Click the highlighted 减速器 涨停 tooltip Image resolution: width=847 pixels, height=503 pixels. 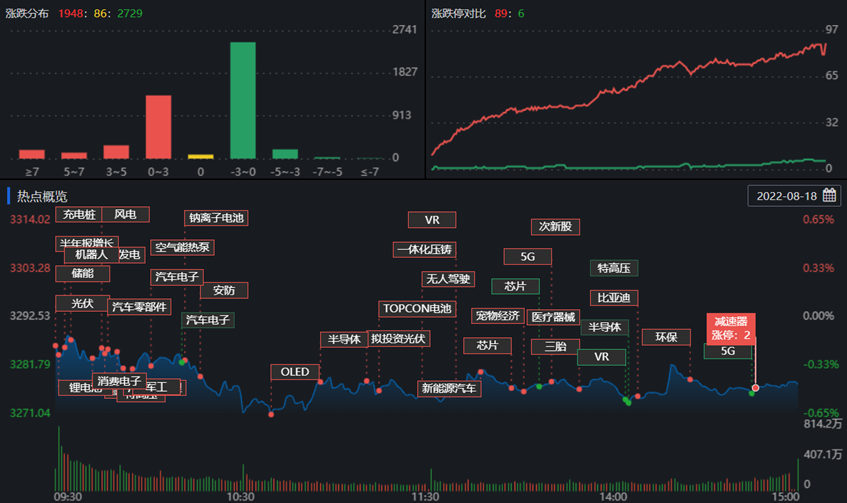[x=731, y=328]
